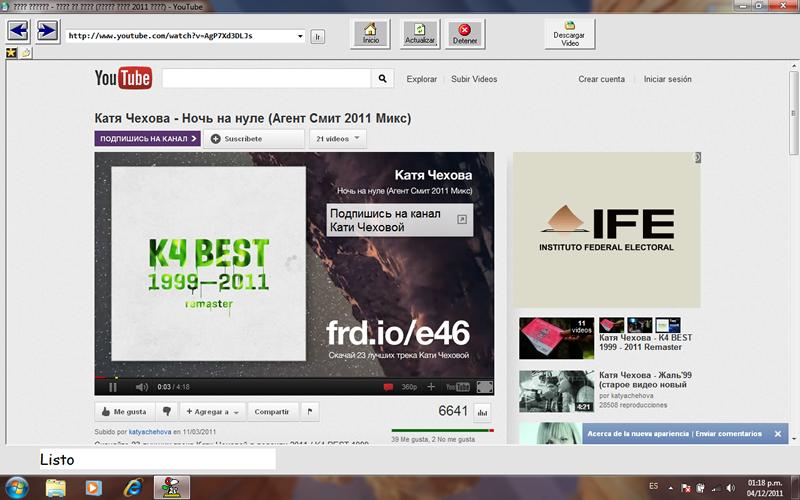Expand the 21 videos dropdown
800x500 pixels.
point(337,139)
